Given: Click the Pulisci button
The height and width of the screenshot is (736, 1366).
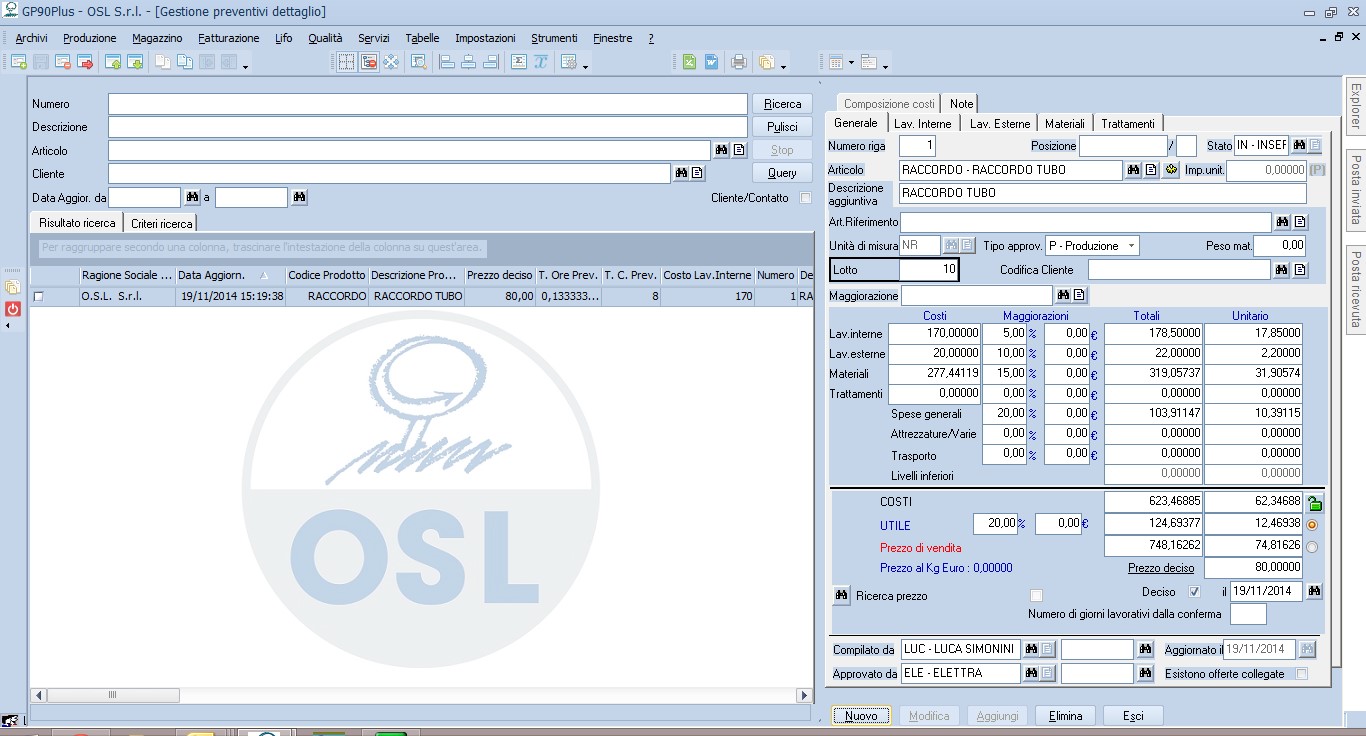Looking at the screenshot, I should pyautogui.click(x=783, y=127).
